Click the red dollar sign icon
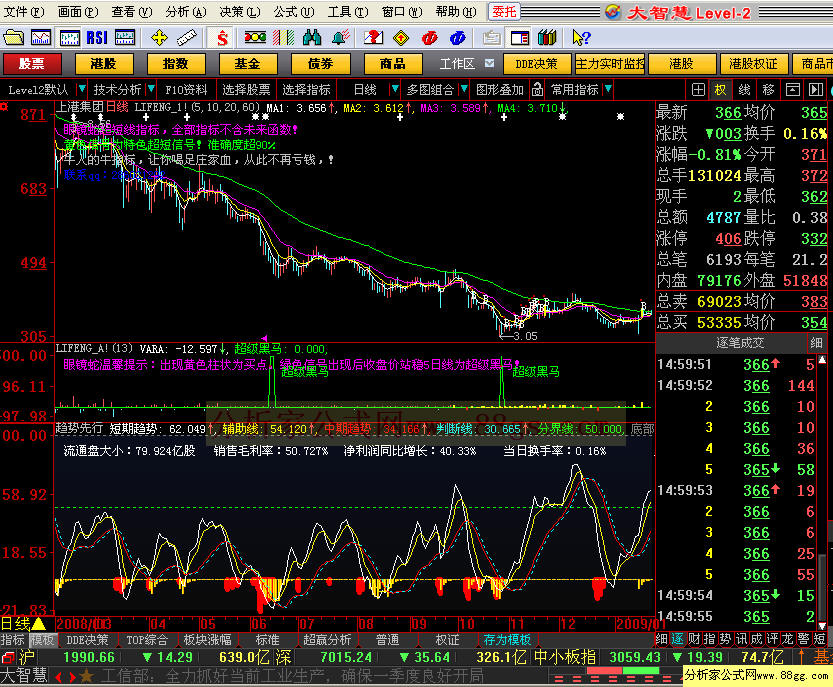This screenshot has width=833, height=687. pyautogui.click(x=223, y=38)
